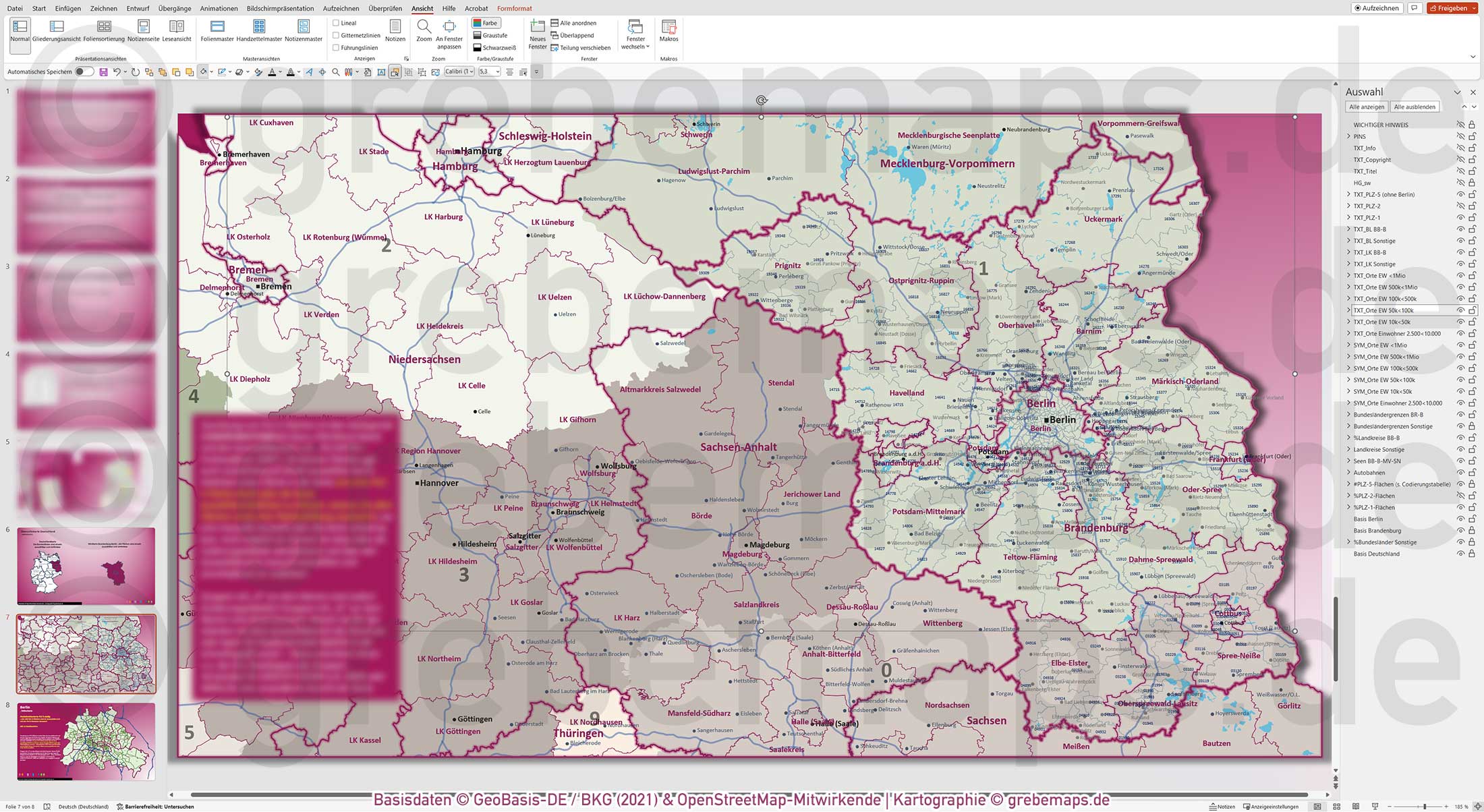Unlock the HG_sw layer
Screen dimensions: 1484x812
pos(1471,183)
